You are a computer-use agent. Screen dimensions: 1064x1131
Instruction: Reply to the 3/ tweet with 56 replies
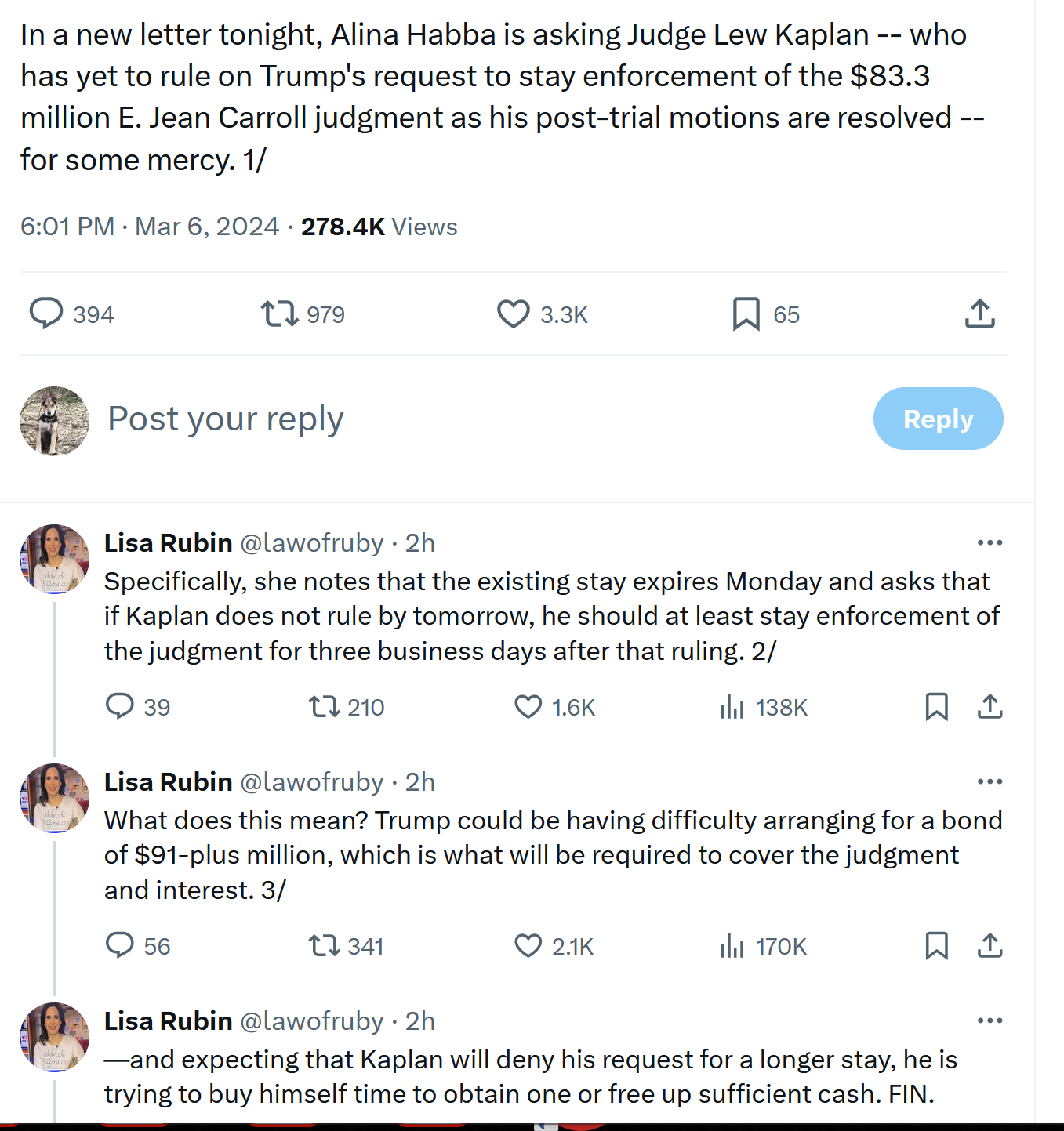click(x=120, y=945)
